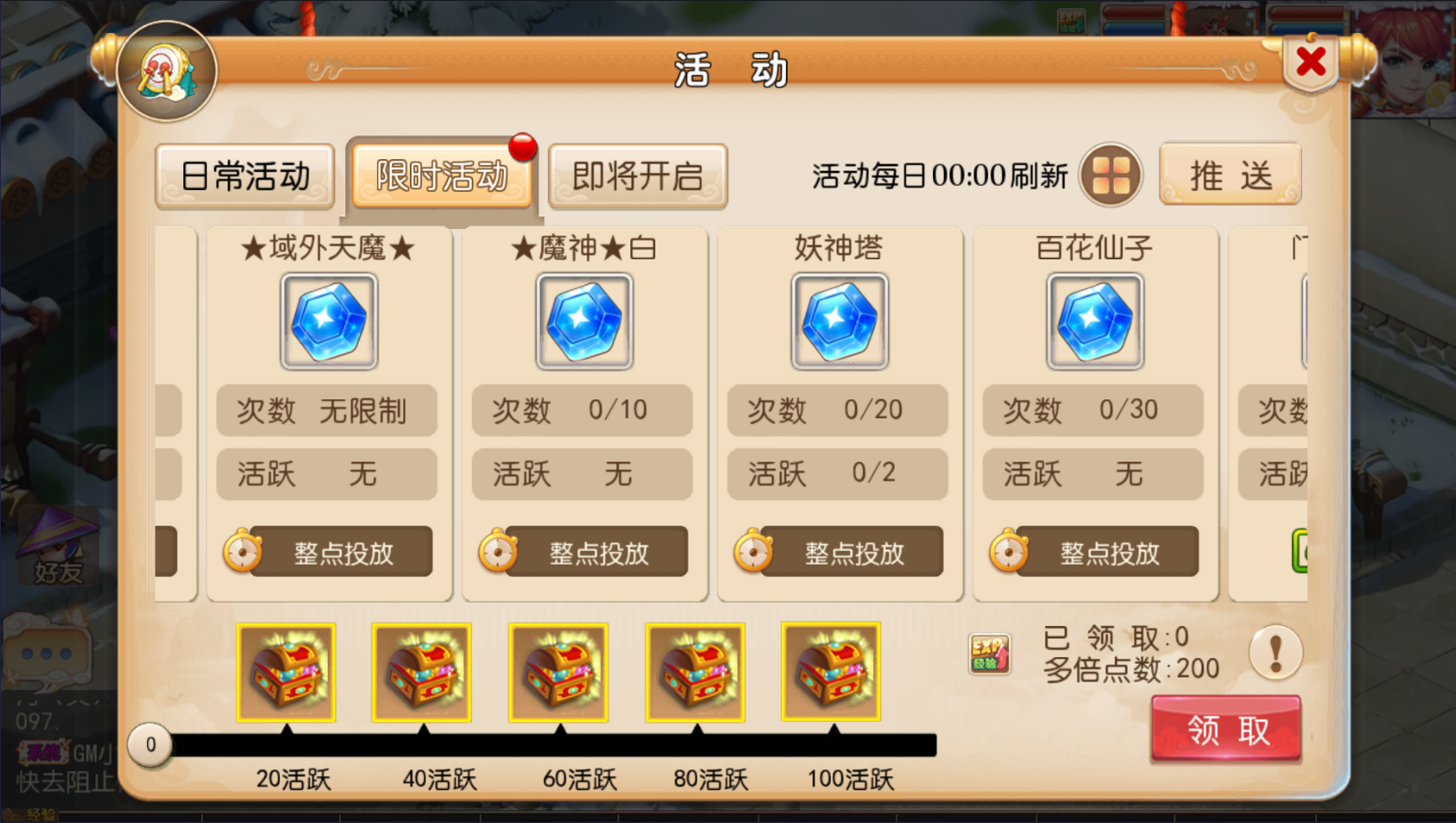Viewport: 1456px width, 823px height.
Task: Click the activity progress bar handle at 0
Action: pos(150,744)
